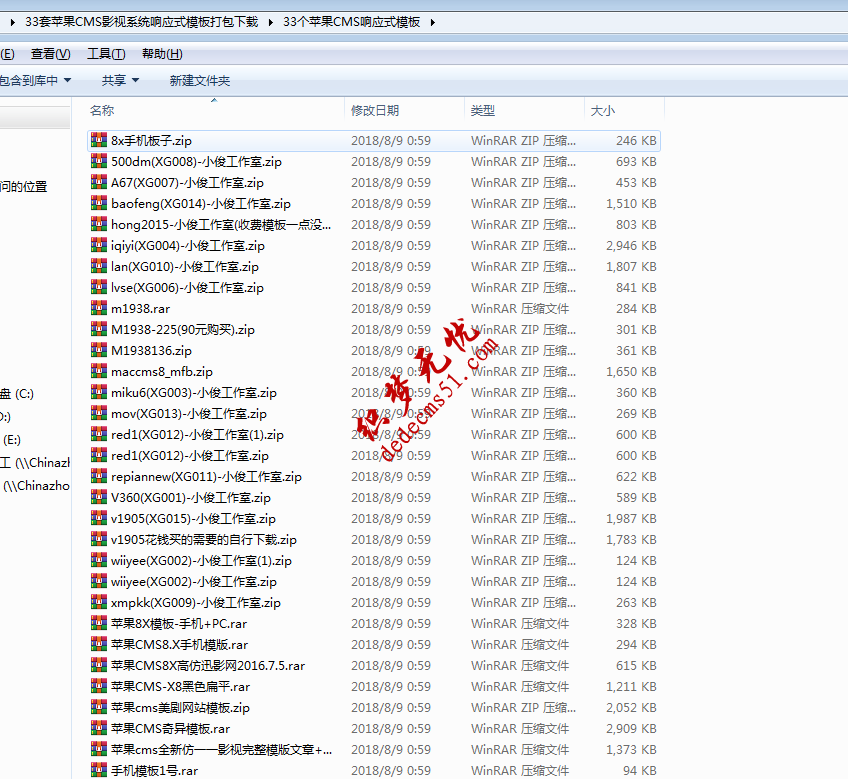Open the 工具(T) menu
Viewport: 848px width, 779px height.
click(x=106, y=54)
